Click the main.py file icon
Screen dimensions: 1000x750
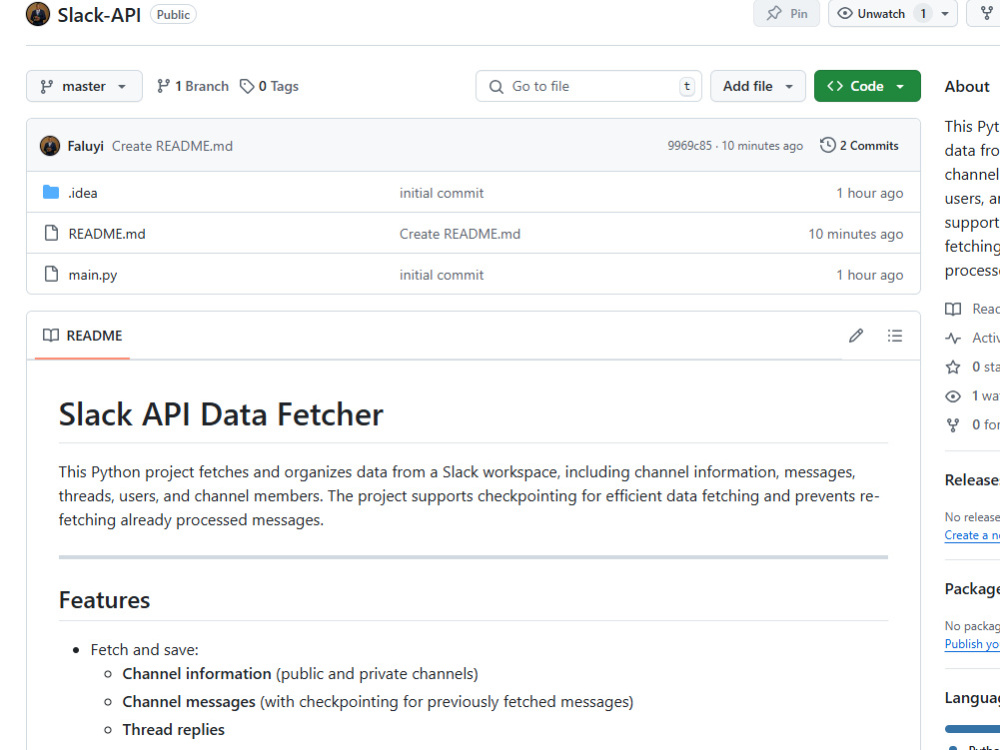coord(51,274)
